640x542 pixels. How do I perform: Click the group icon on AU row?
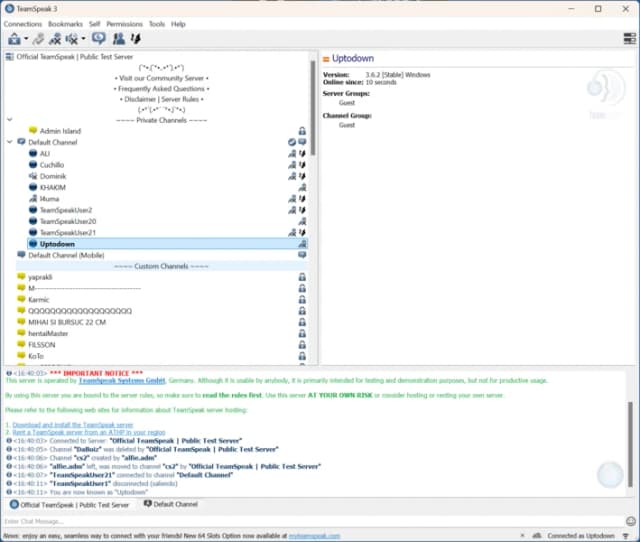292,153
